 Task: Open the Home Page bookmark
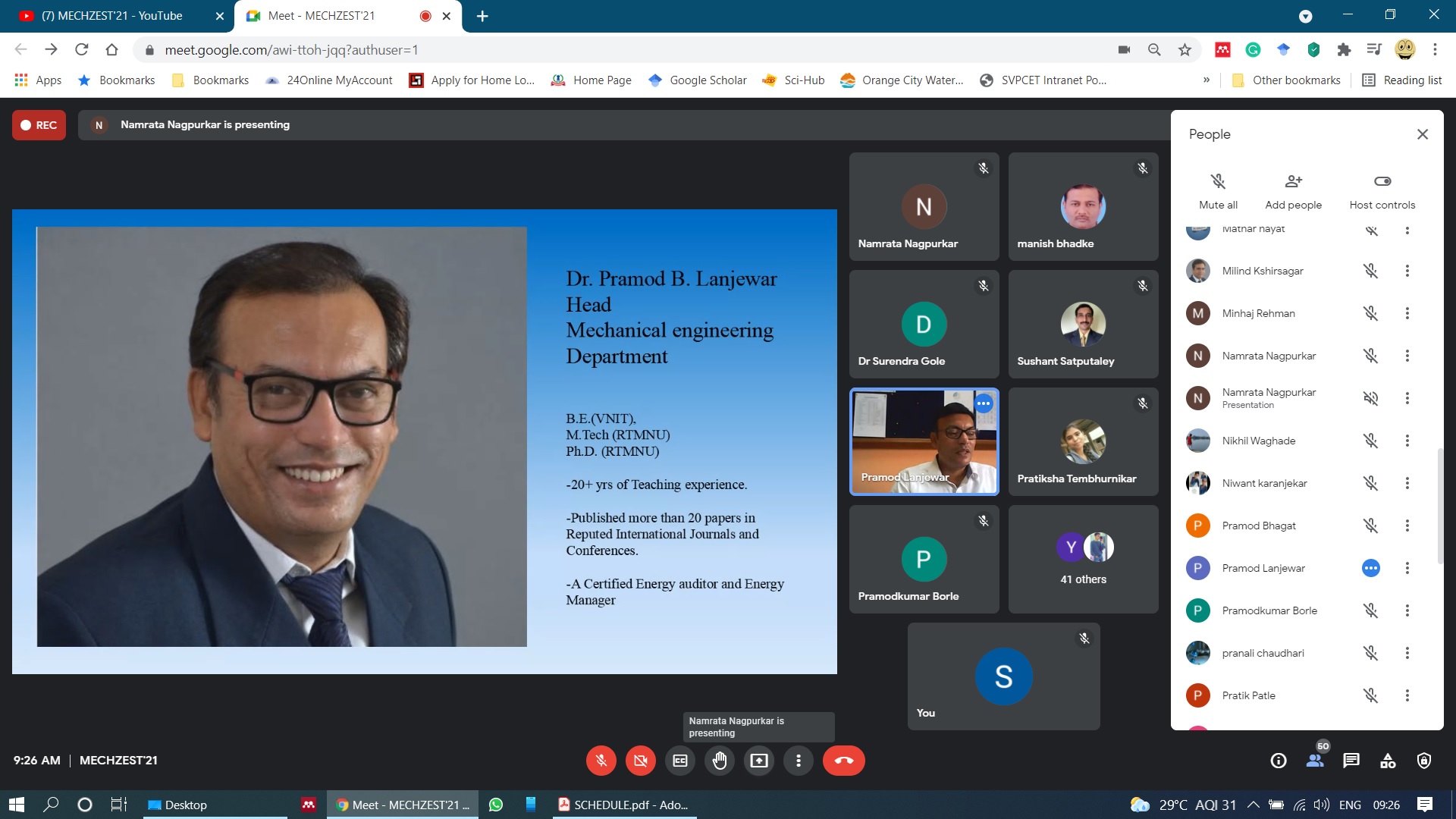(591, 80)
